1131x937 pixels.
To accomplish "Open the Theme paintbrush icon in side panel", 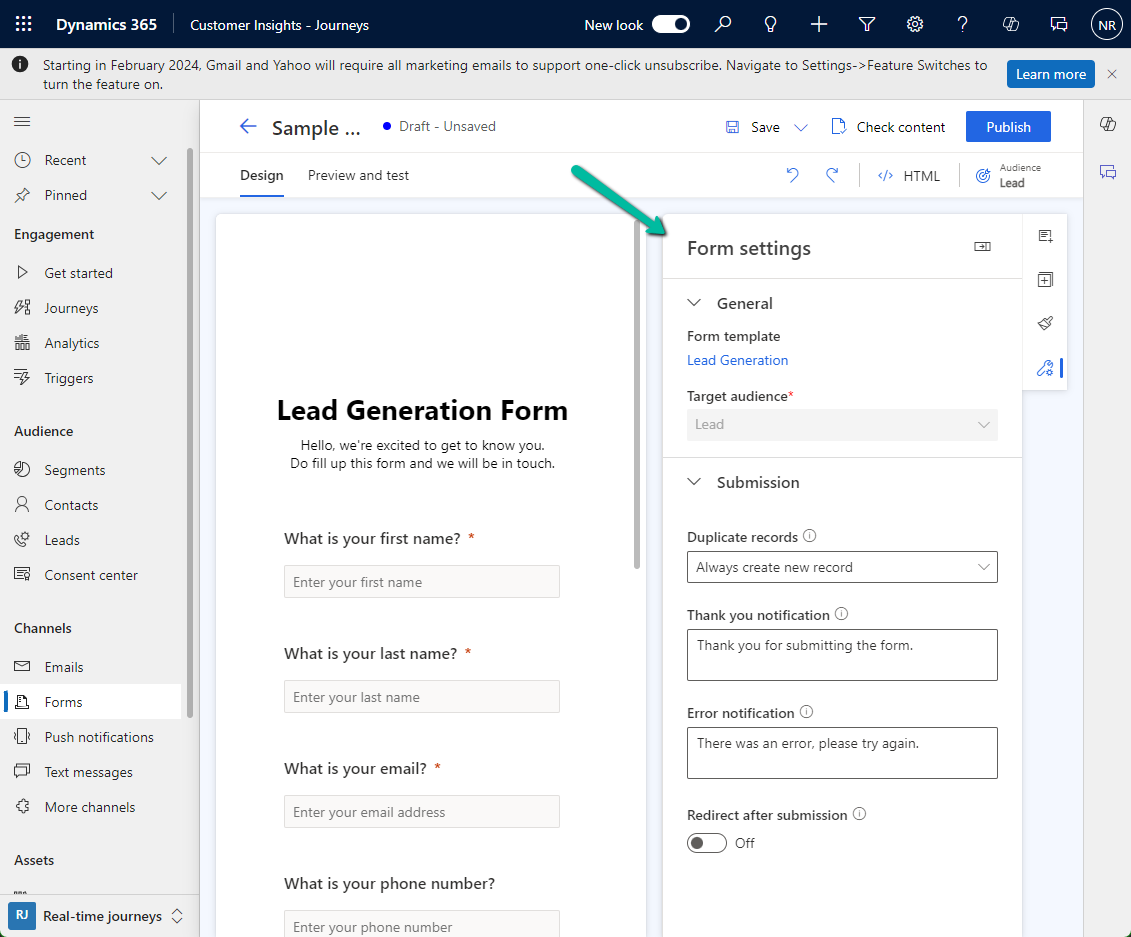I will click(x=1045, y=323).
